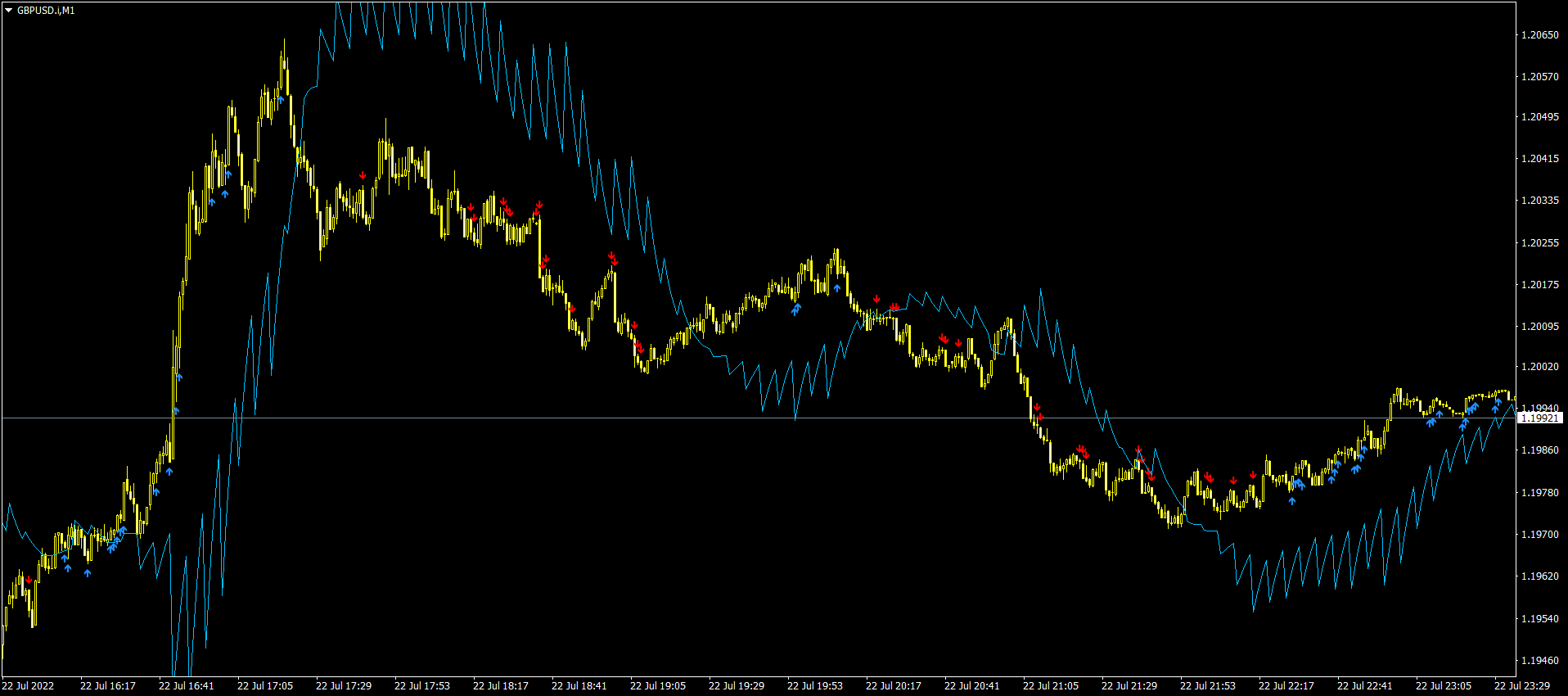Screen dimensions: 1568x696
Task: Click the 1.20650 price axis label
Action: (x=1540, y=35)
